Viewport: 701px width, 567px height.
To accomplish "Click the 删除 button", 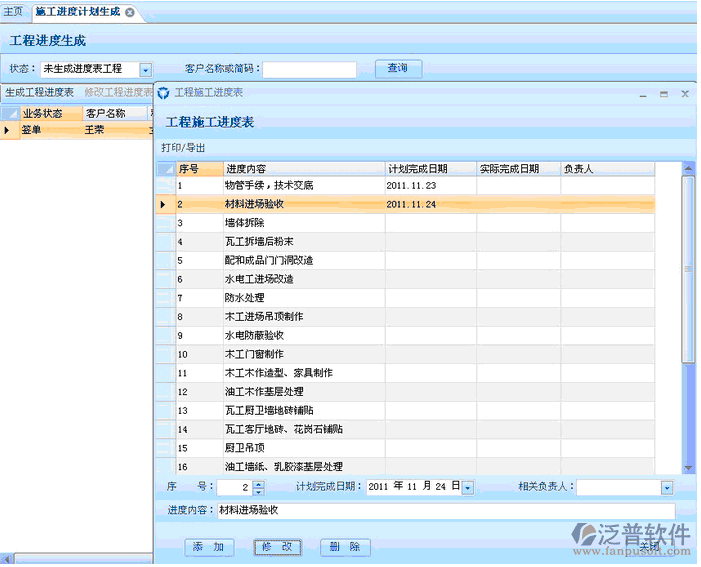I will (346, 547).
